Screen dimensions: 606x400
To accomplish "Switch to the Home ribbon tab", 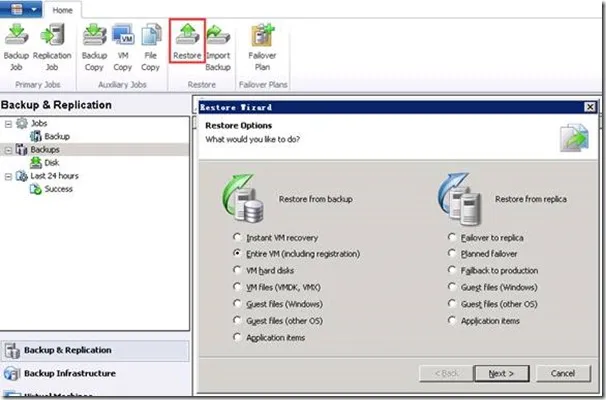I will pyautogui.click(x=62, y=10).
